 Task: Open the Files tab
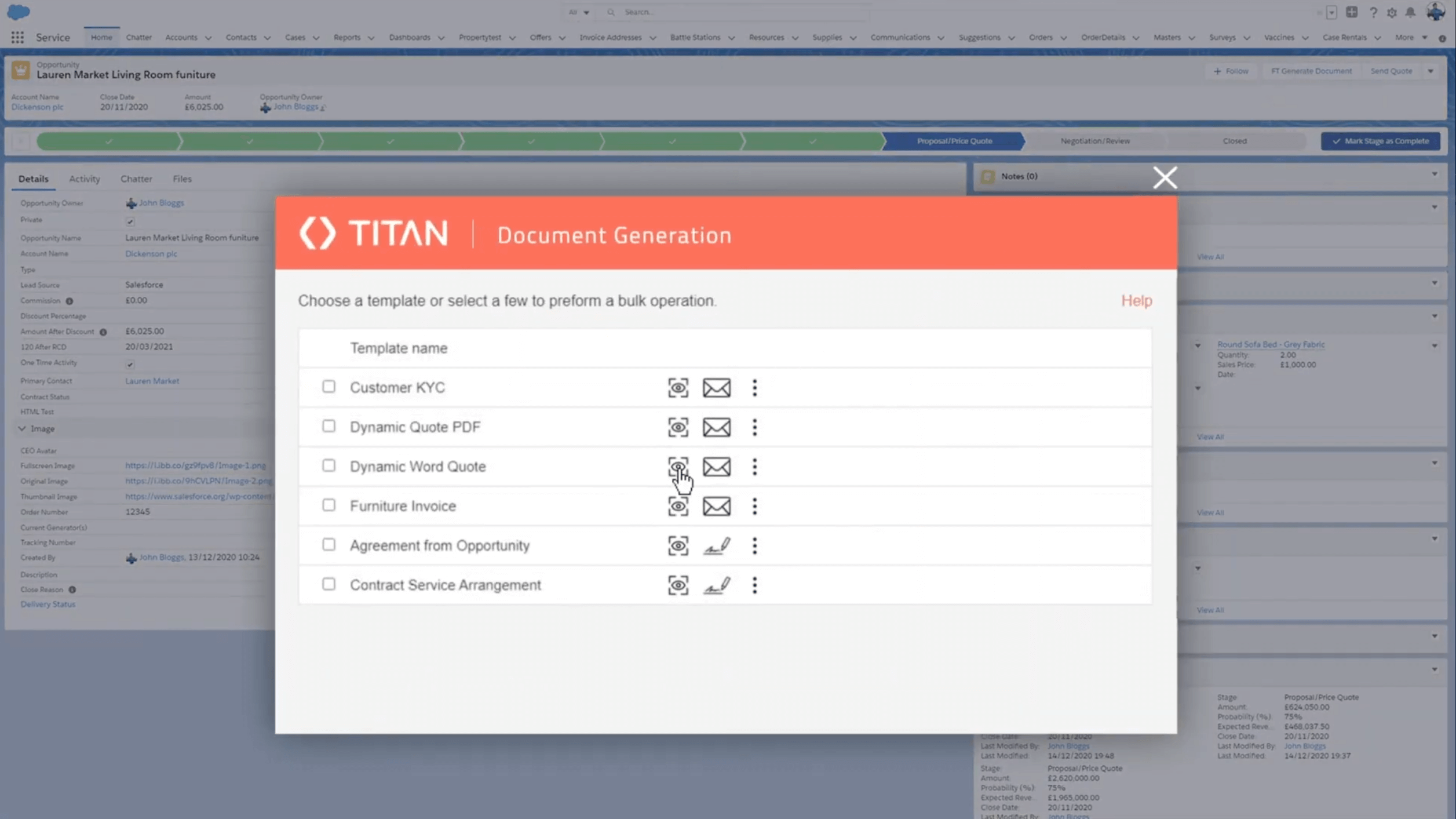point(182,179)
